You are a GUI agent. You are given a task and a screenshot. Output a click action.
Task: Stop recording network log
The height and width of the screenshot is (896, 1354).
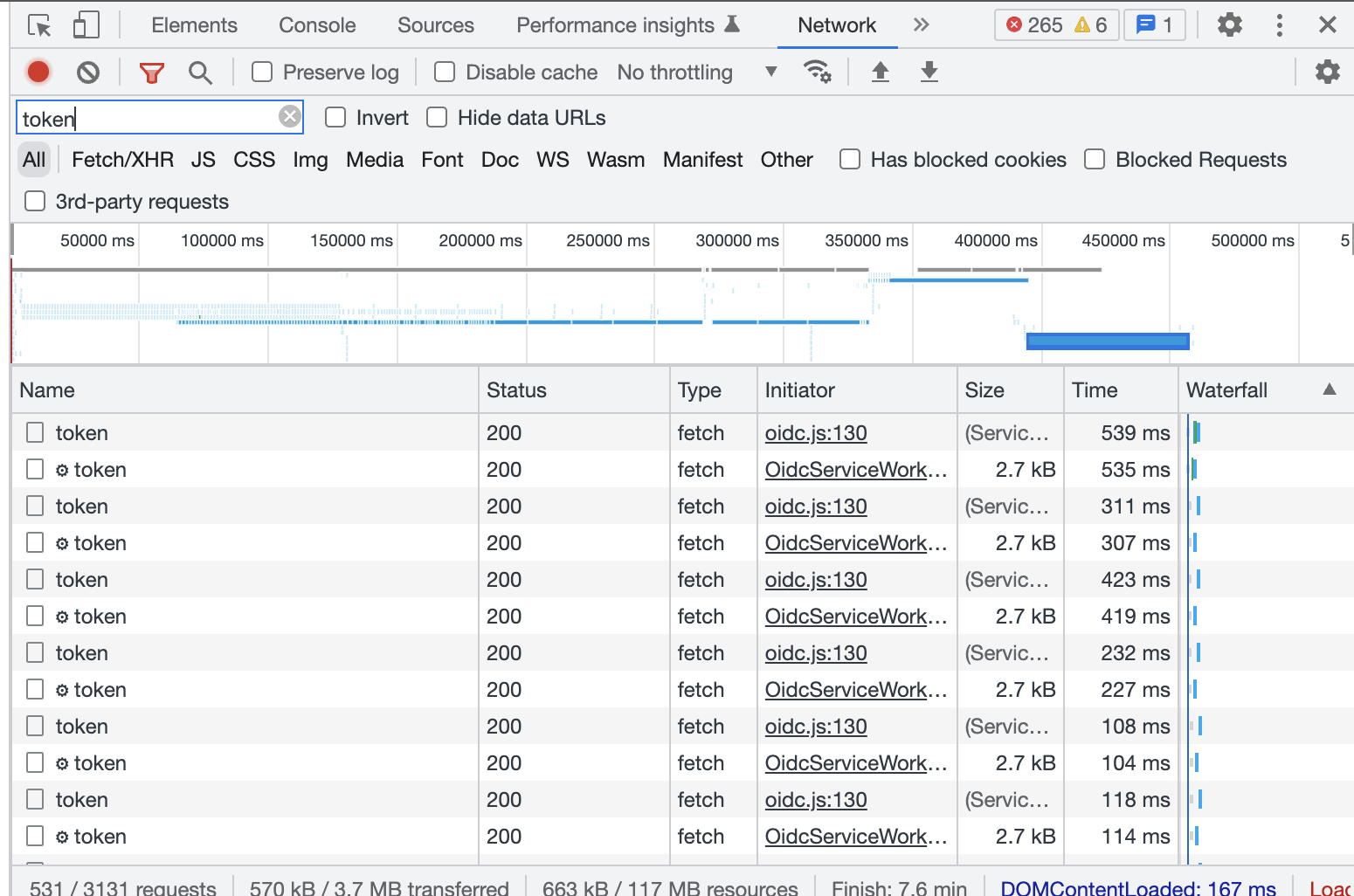(x=38, y=72)
